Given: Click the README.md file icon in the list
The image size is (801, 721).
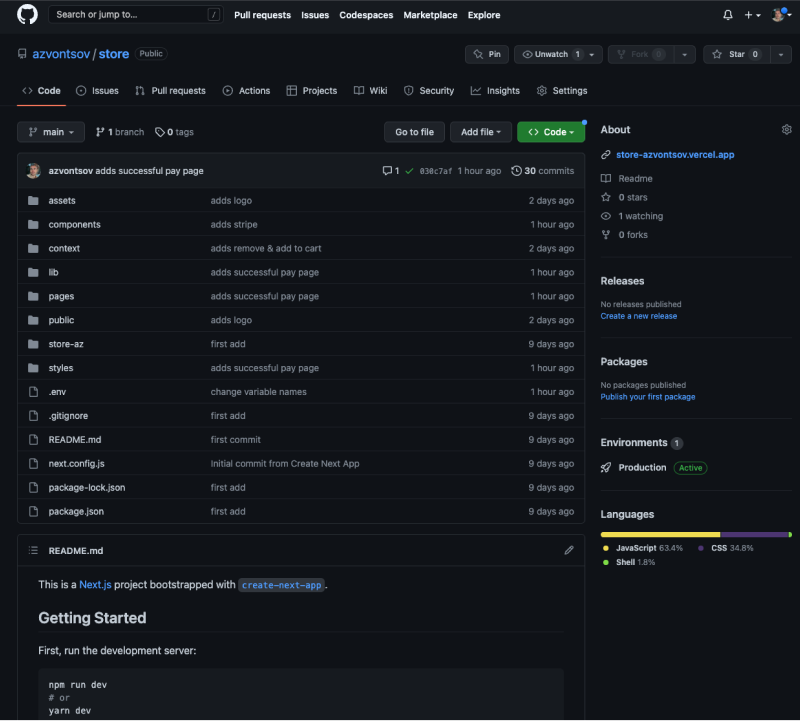Looking at the screenshot, I should point(33,439).
